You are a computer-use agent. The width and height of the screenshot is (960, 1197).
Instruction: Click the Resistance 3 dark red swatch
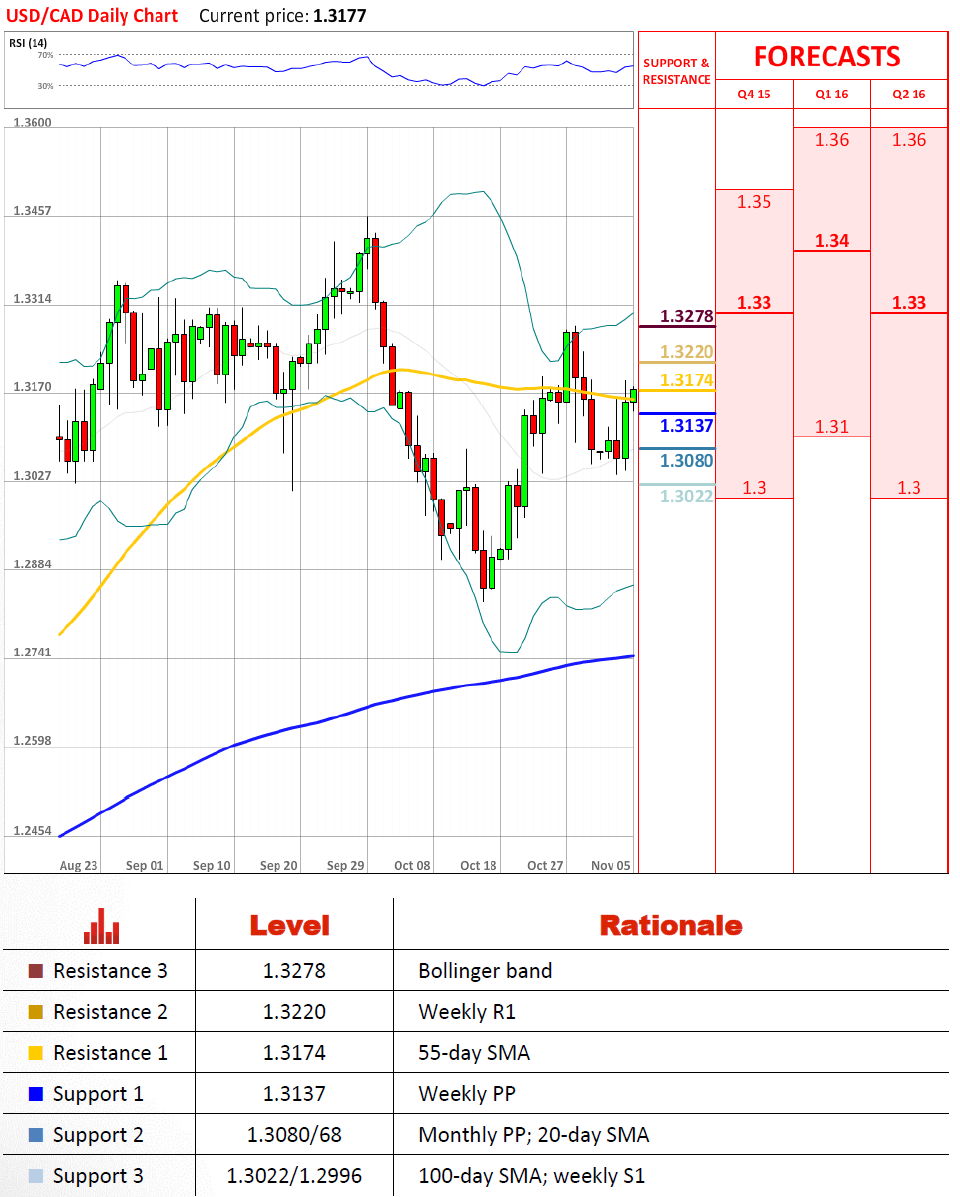(x=35, y=971)
